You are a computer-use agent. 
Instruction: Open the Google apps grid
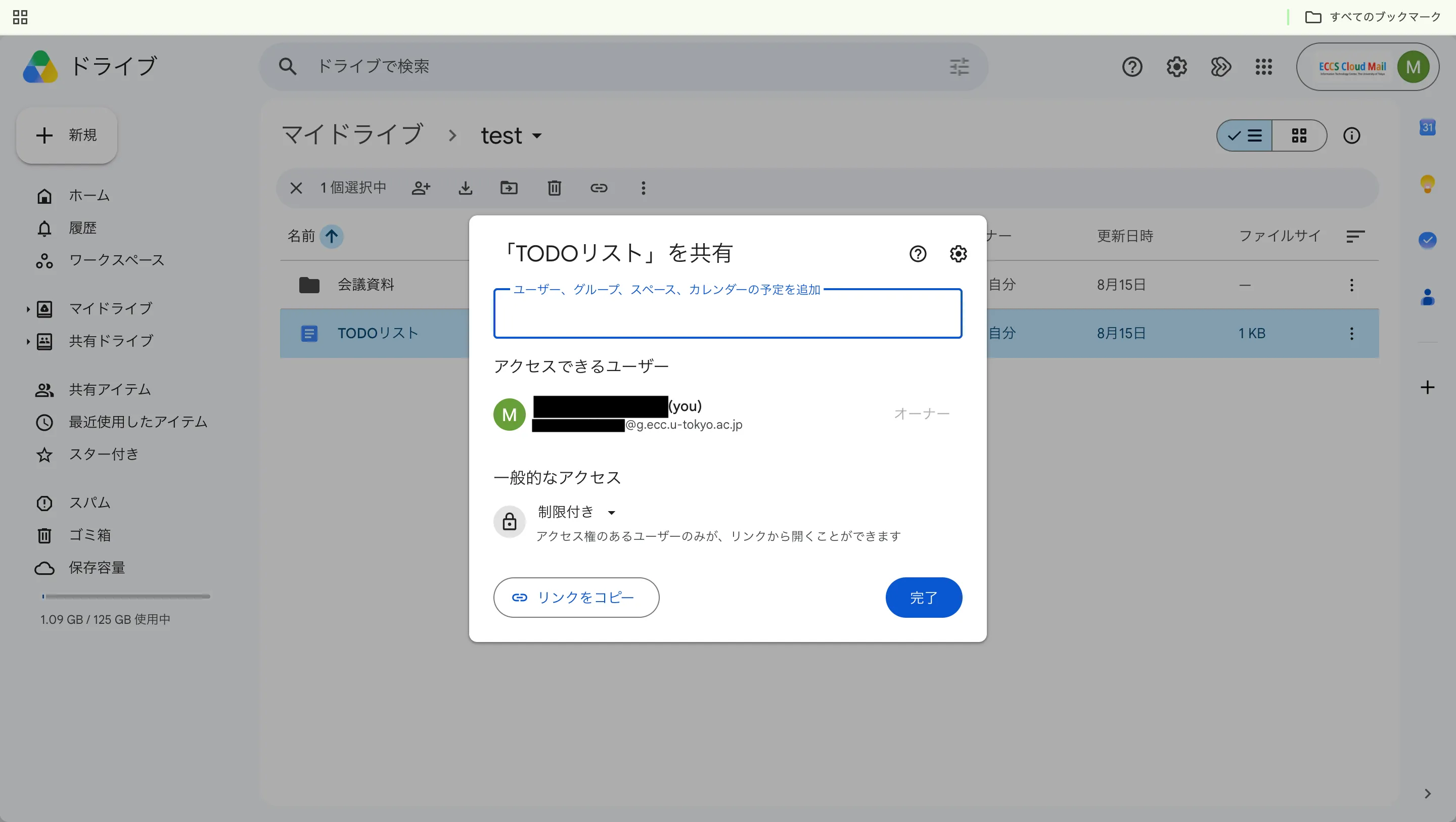tap(1264, 67)
